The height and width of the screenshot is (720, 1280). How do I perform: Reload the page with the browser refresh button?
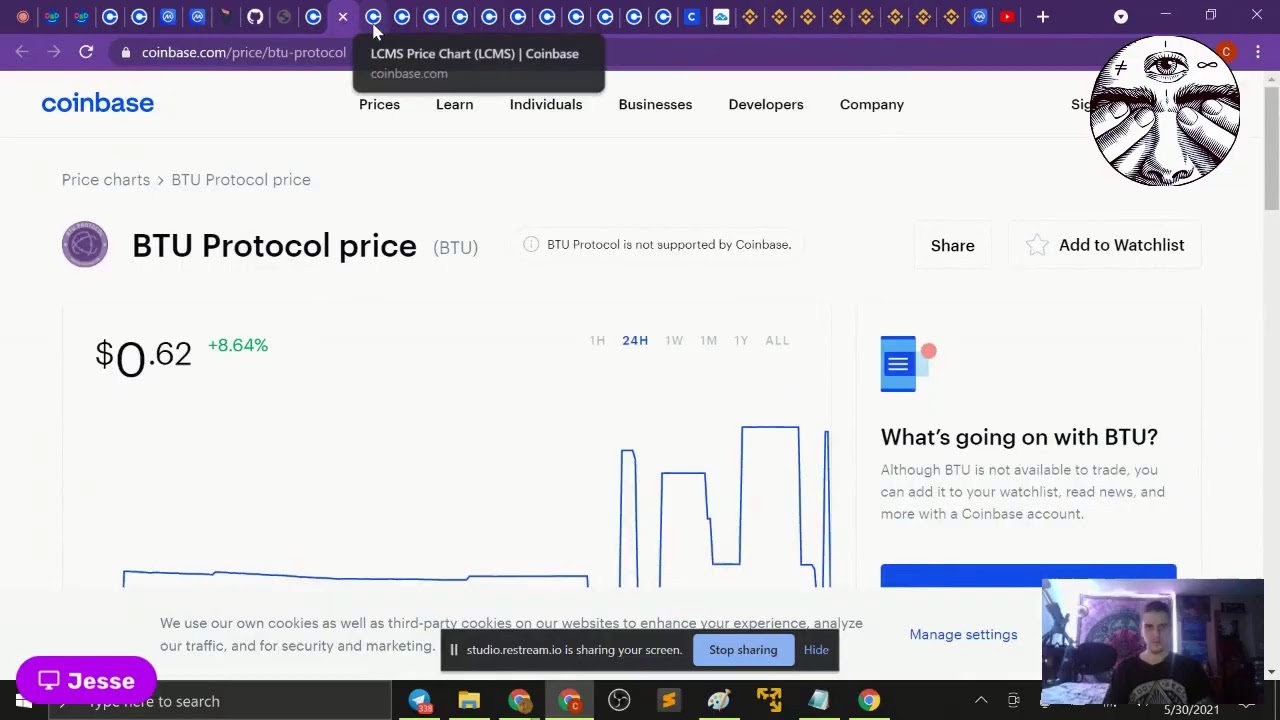pyautogui.click(x=86, y=52)
